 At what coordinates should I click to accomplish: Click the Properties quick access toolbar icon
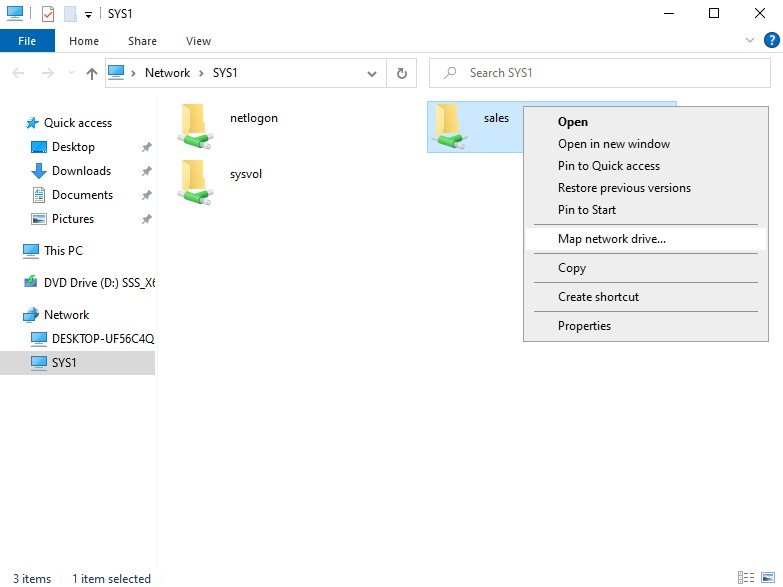48,13
